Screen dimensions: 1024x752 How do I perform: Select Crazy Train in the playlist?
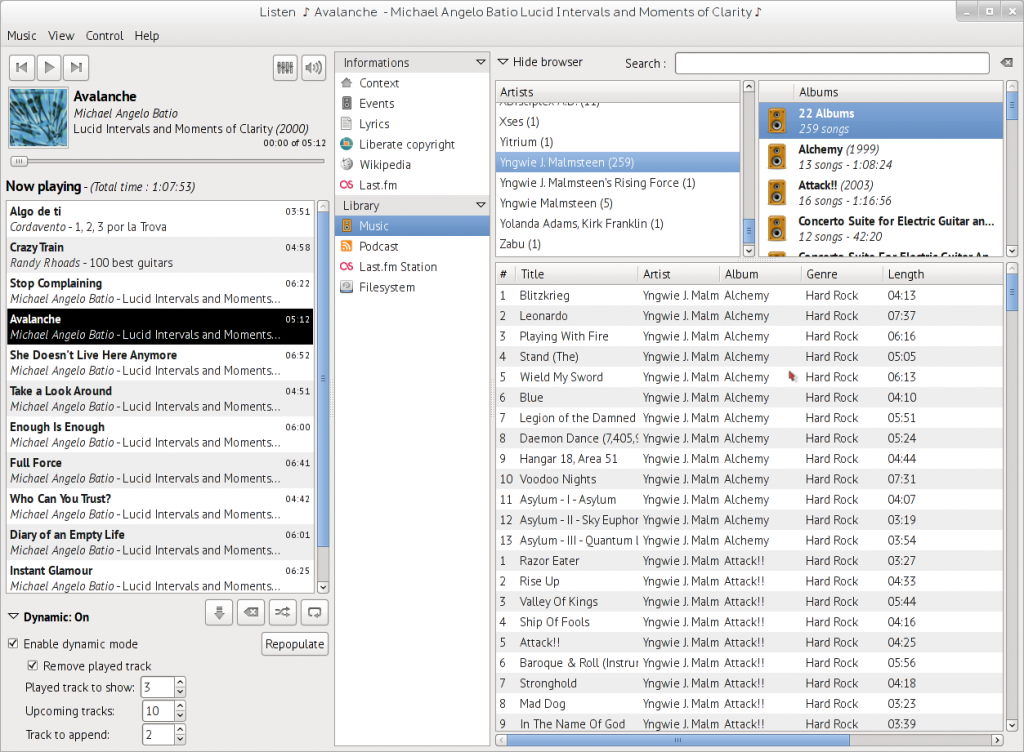tap(160, 255)
